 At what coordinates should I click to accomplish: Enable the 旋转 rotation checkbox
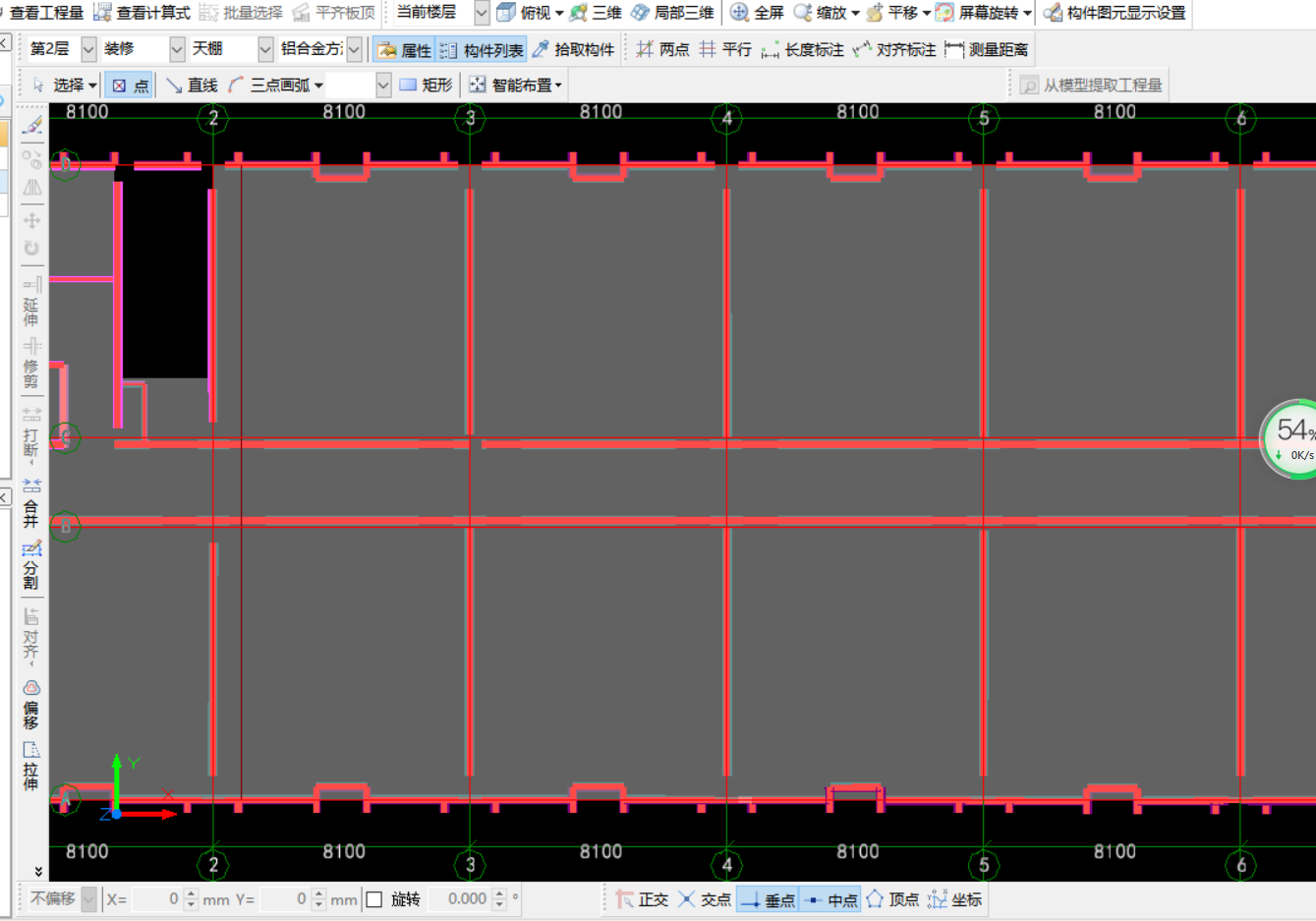[374, 899]
